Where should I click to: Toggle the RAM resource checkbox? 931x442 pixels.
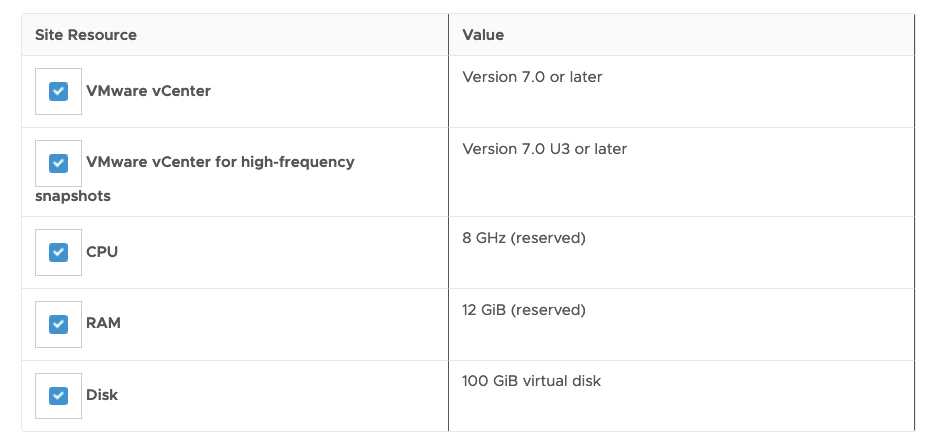58,324
